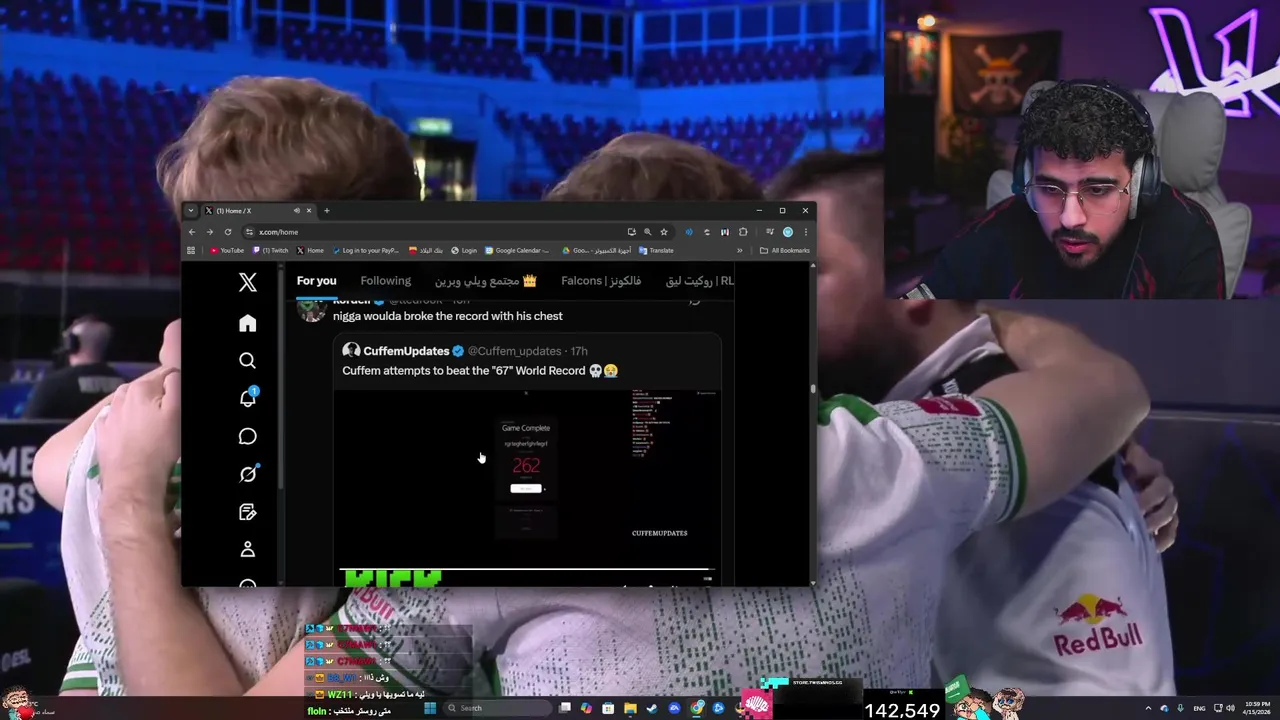Open the @Cuffem_updates handle

click(x=515, y=351)
